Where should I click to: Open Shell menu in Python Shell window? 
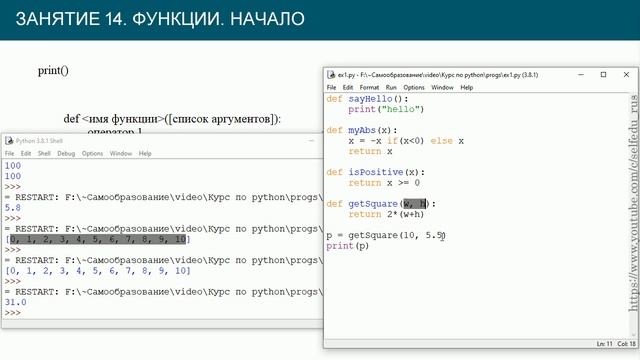click(44, 153)
